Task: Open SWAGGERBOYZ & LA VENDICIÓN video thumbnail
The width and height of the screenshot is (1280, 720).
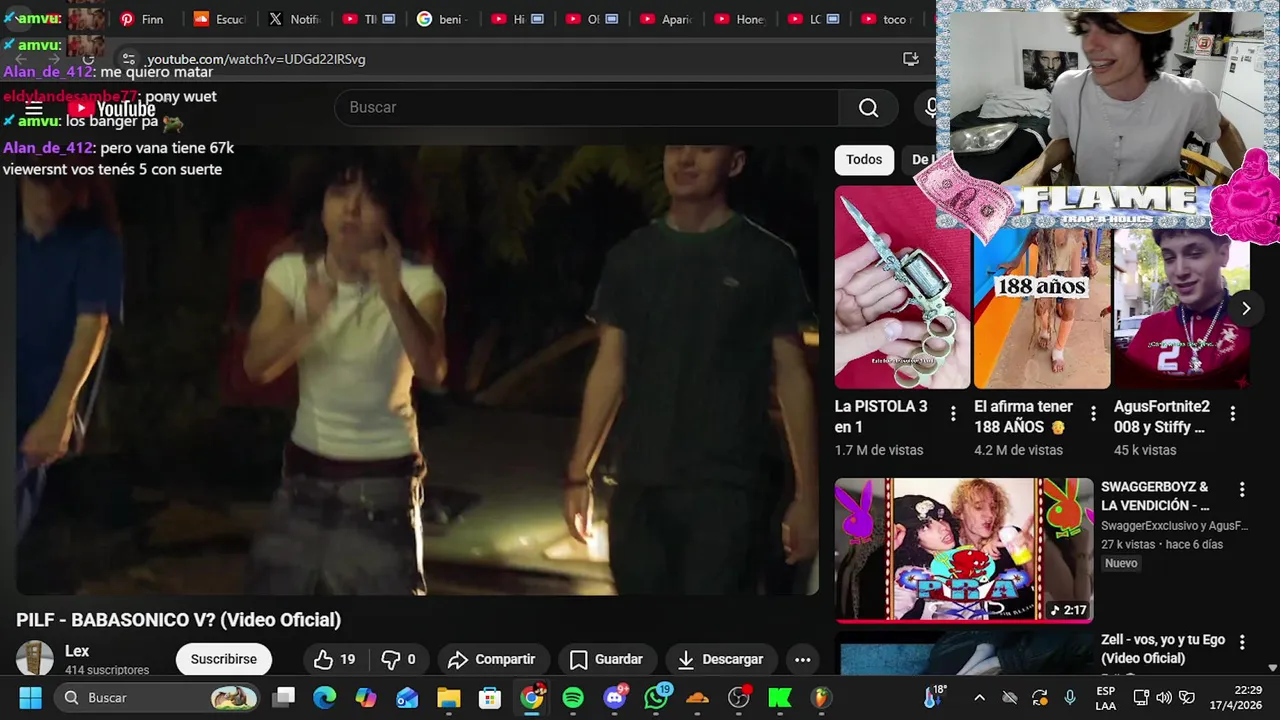Action: coord(964,550)
